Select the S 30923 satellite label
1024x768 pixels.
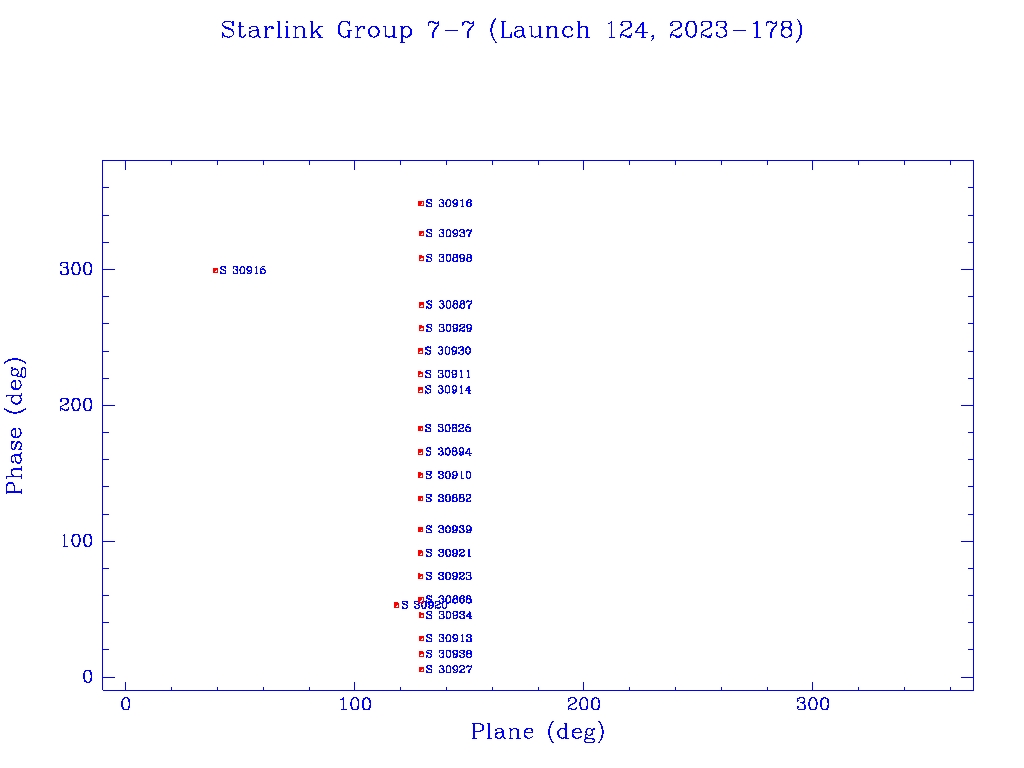(449, 576)
